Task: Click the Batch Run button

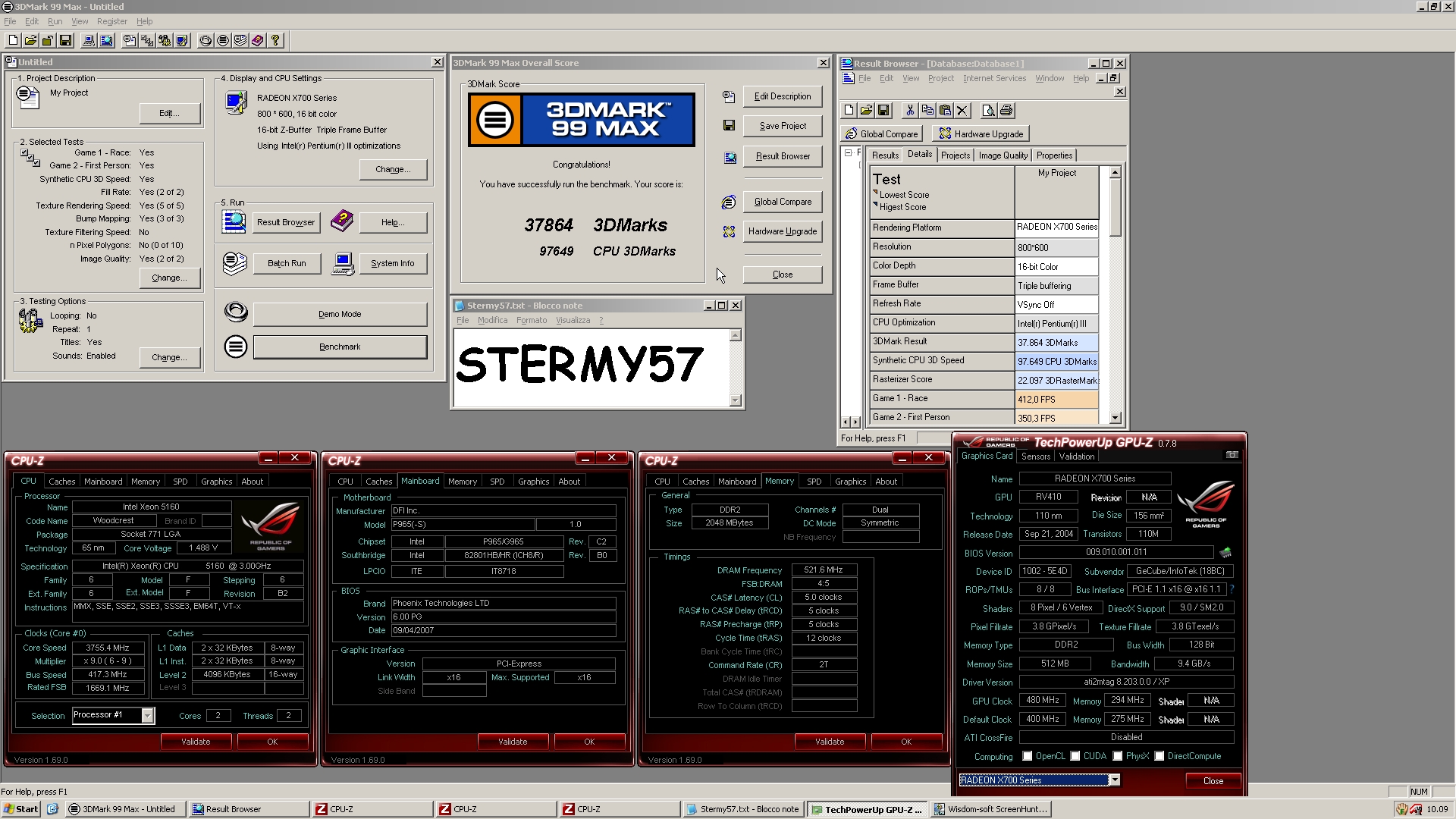Action: click(x=287, y=263)
